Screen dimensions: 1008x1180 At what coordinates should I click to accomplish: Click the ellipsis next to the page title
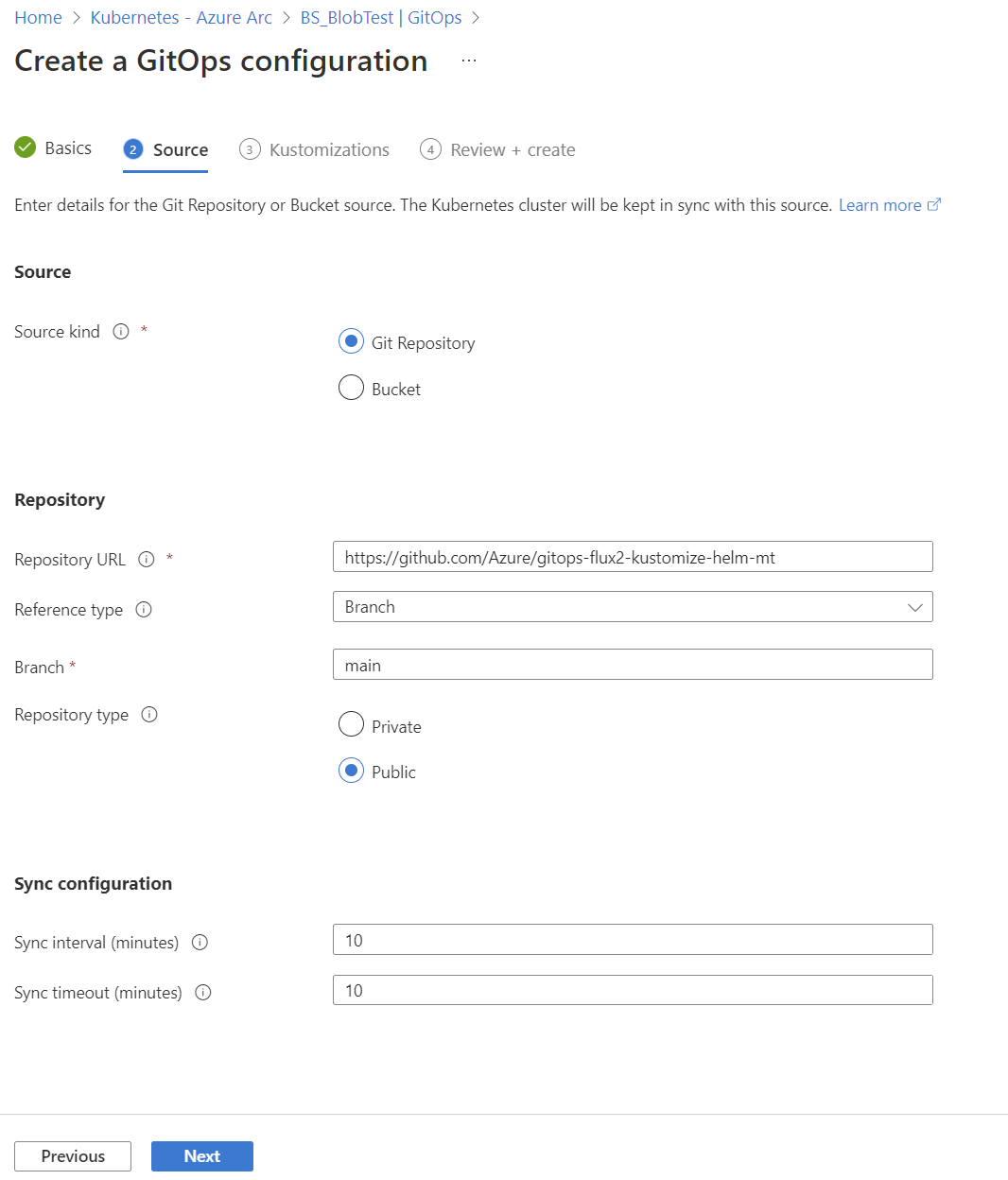point(468,59)
